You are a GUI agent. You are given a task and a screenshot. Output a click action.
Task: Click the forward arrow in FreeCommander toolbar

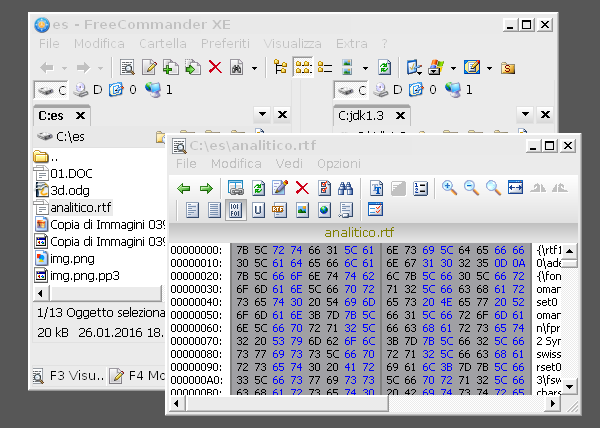click(83, 68)
